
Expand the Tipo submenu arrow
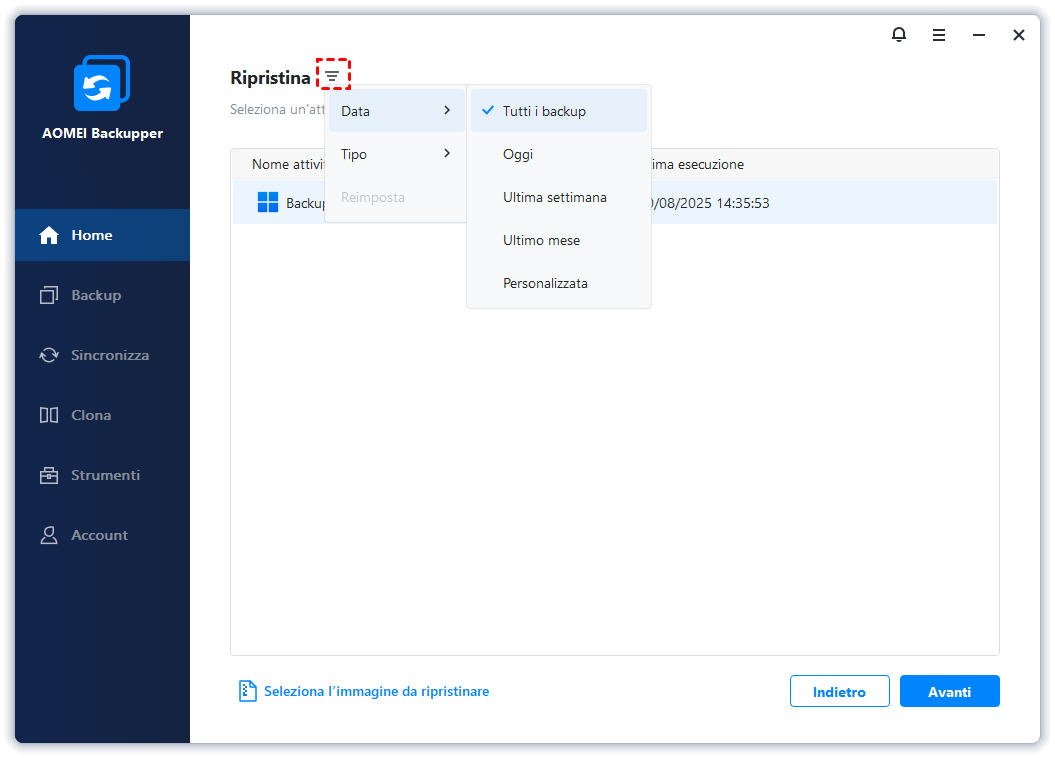click(447, 153)
